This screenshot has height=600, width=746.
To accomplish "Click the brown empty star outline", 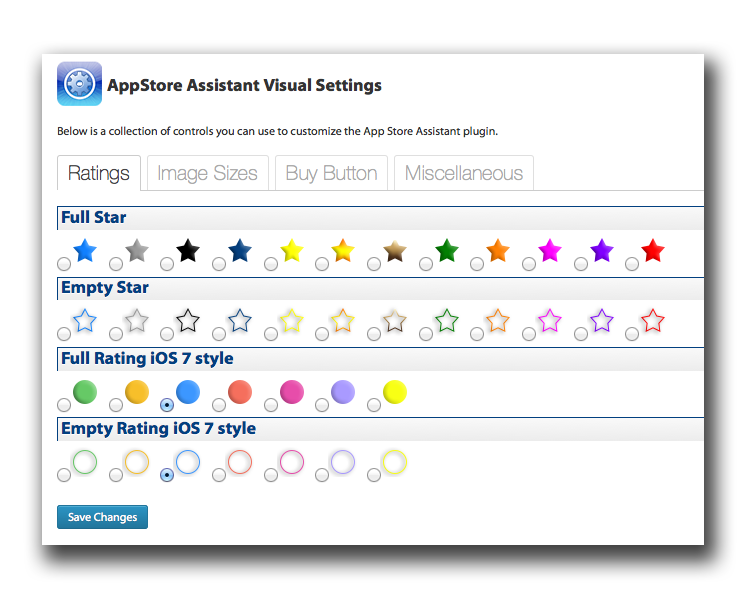I will [395, 321].
